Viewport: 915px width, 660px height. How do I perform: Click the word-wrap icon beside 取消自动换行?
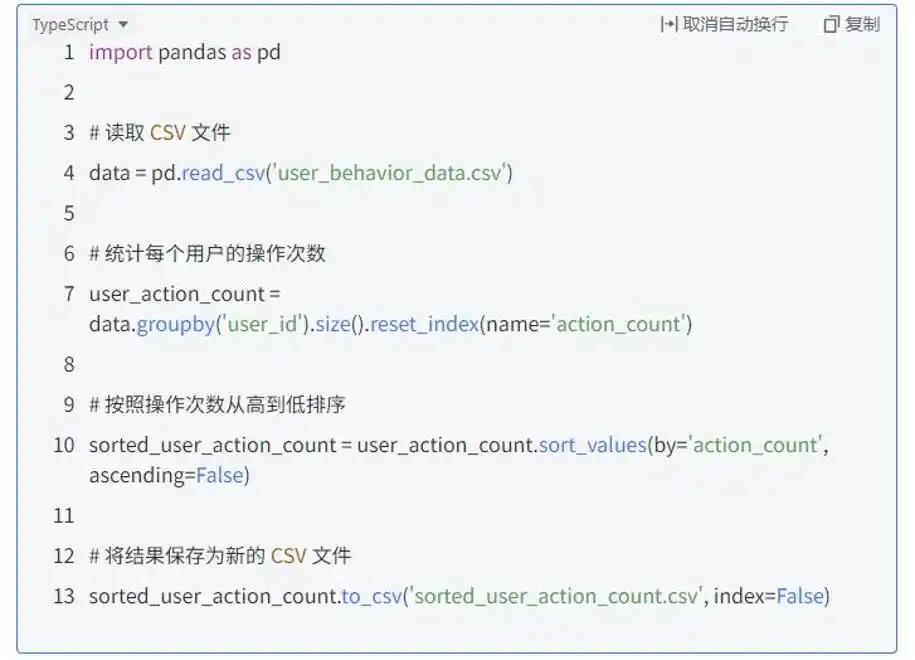[669, 24]
